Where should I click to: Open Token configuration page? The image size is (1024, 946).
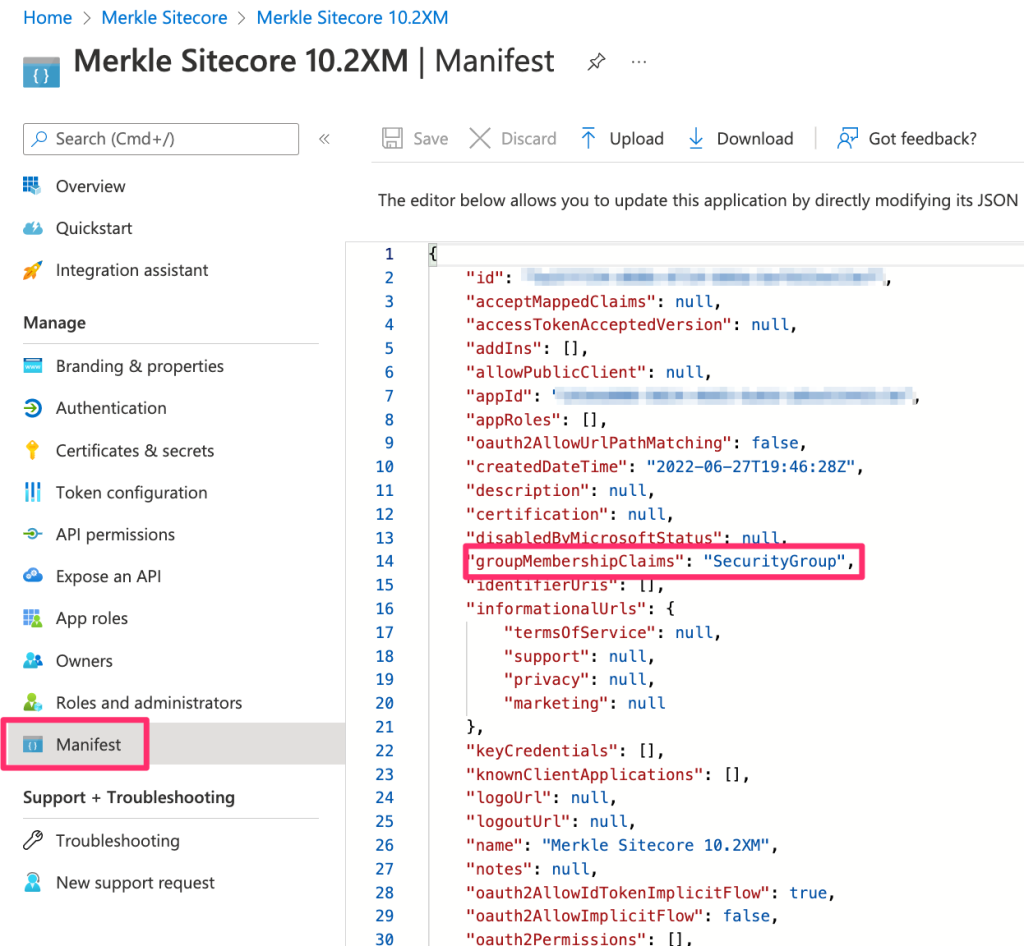[131, 492]
